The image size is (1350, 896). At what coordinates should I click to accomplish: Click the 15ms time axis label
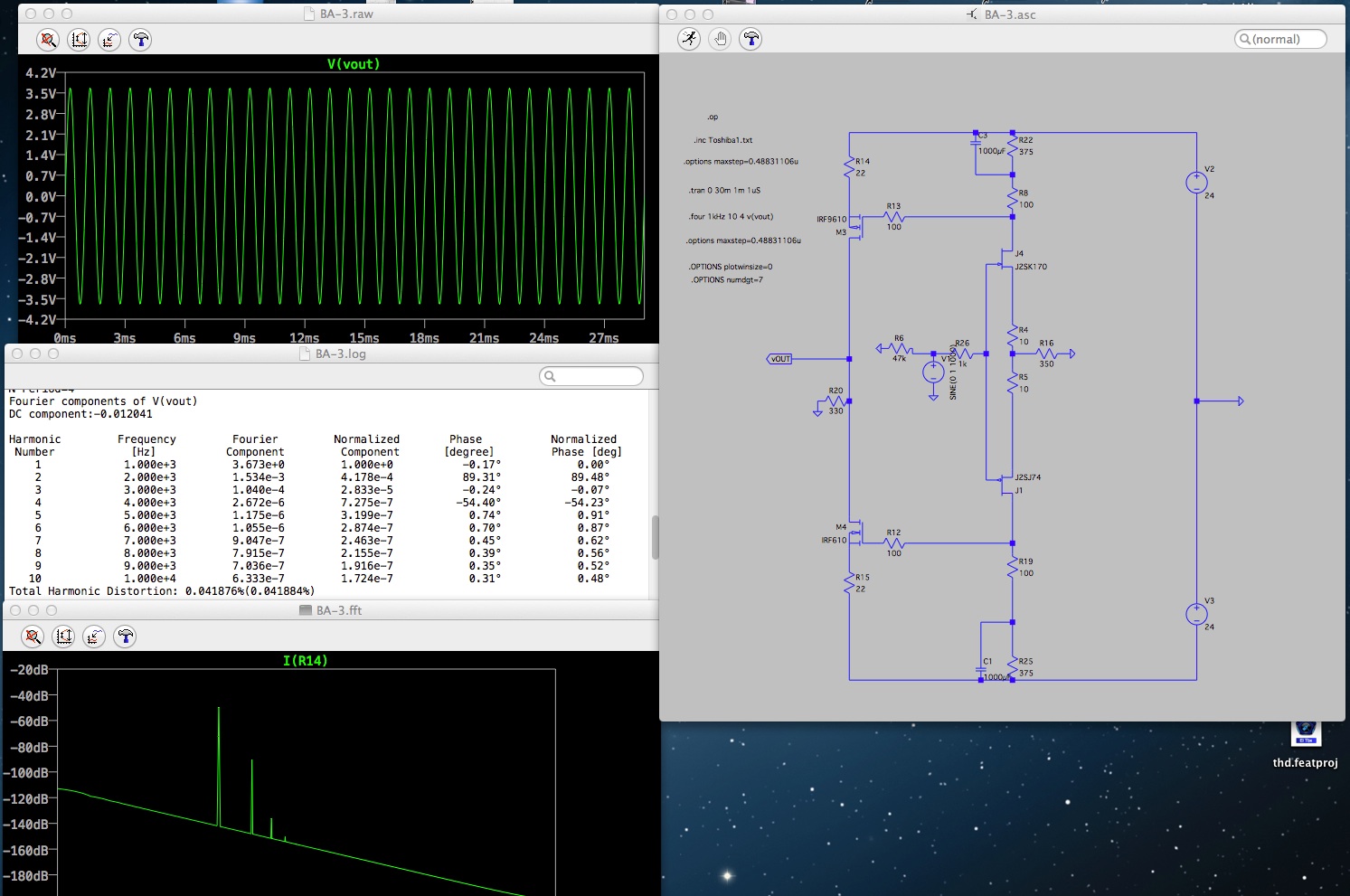363,338
